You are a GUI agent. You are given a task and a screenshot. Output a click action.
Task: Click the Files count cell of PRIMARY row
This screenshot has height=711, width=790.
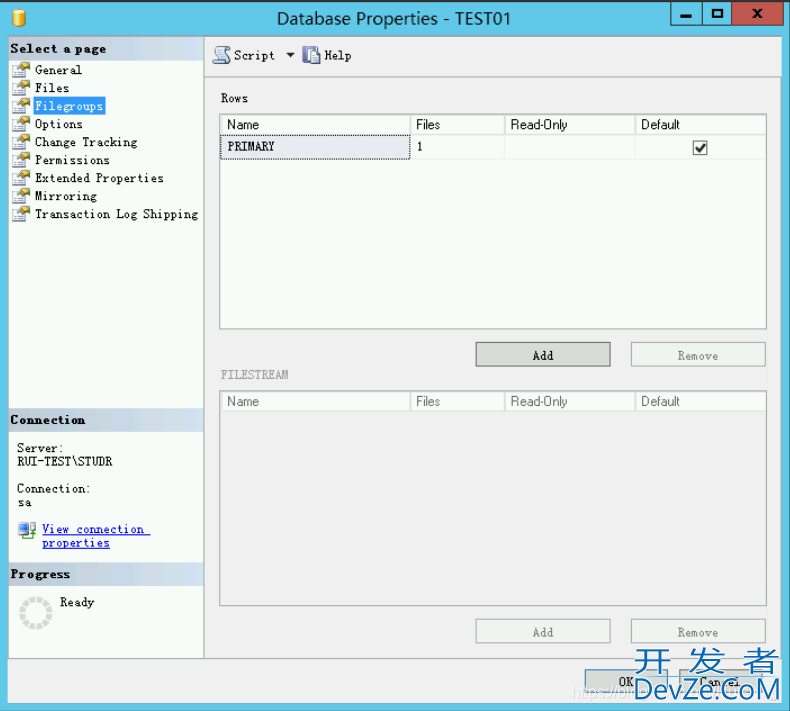[457, 147]
